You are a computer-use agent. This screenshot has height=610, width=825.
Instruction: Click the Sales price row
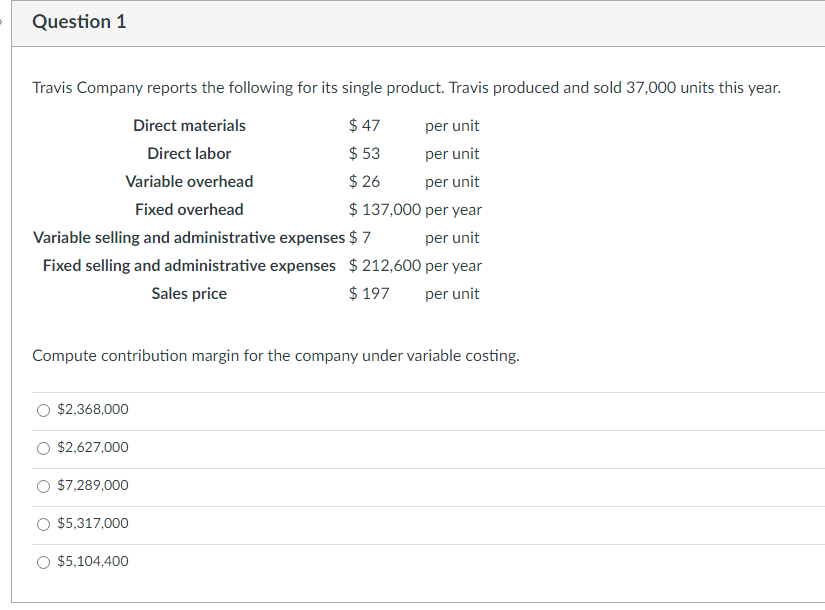pos(189,293)
